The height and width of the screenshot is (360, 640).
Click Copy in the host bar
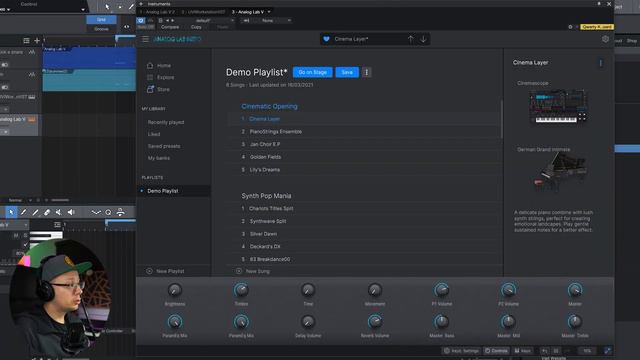[x=196, y=27]
